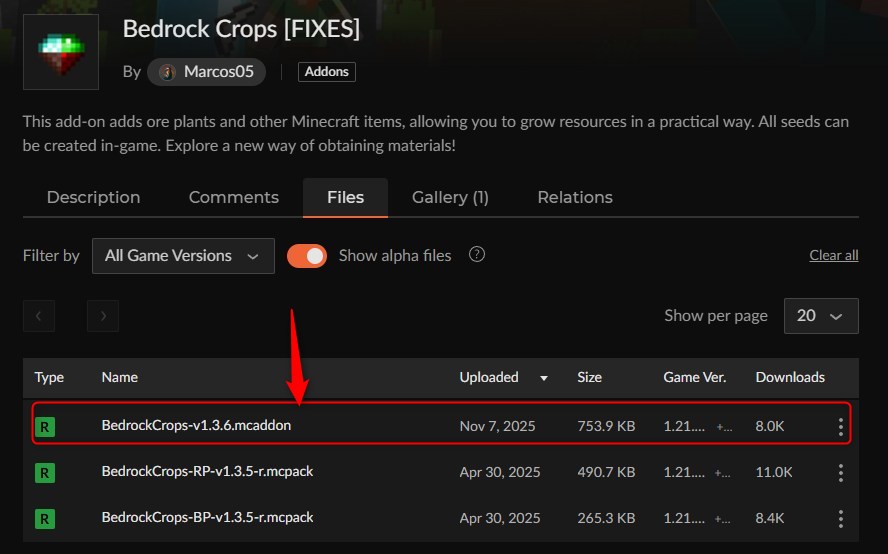Click the 11.0K downloads value
This screenshot has width=888, height=554.
(774, 472)
